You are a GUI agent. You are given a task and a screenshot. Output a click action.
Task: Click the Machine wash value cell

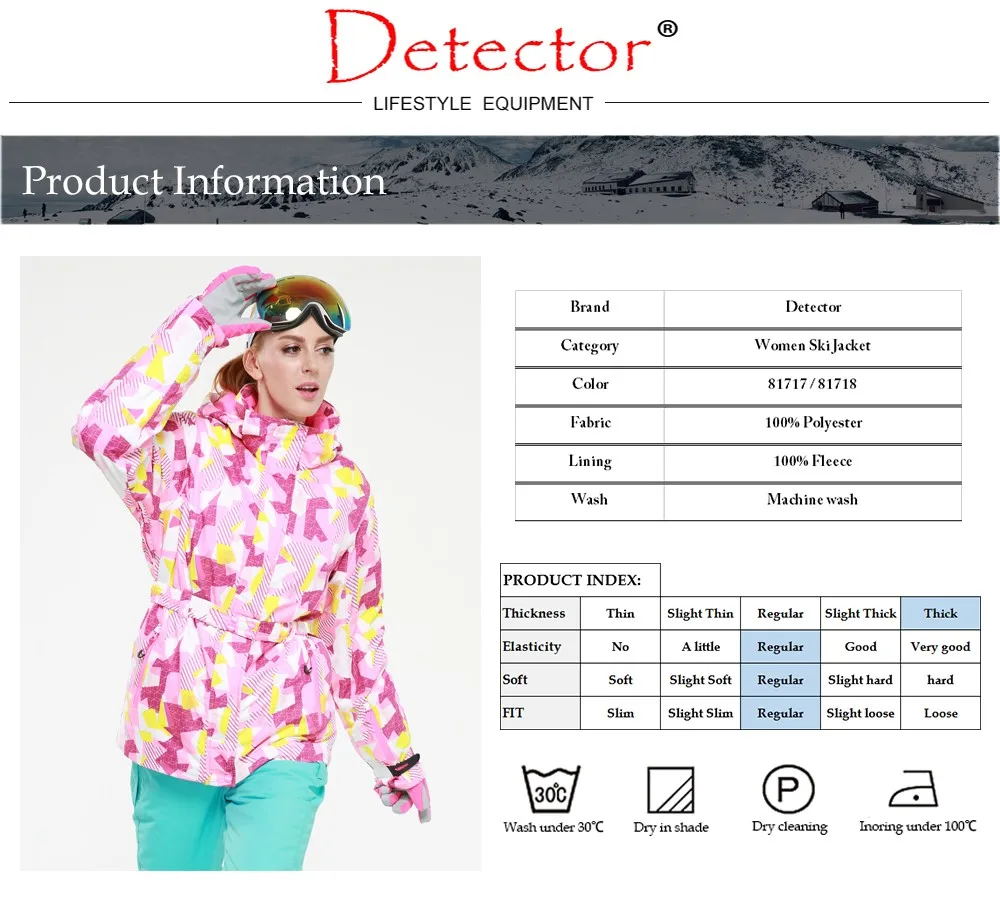coord(812,500)
